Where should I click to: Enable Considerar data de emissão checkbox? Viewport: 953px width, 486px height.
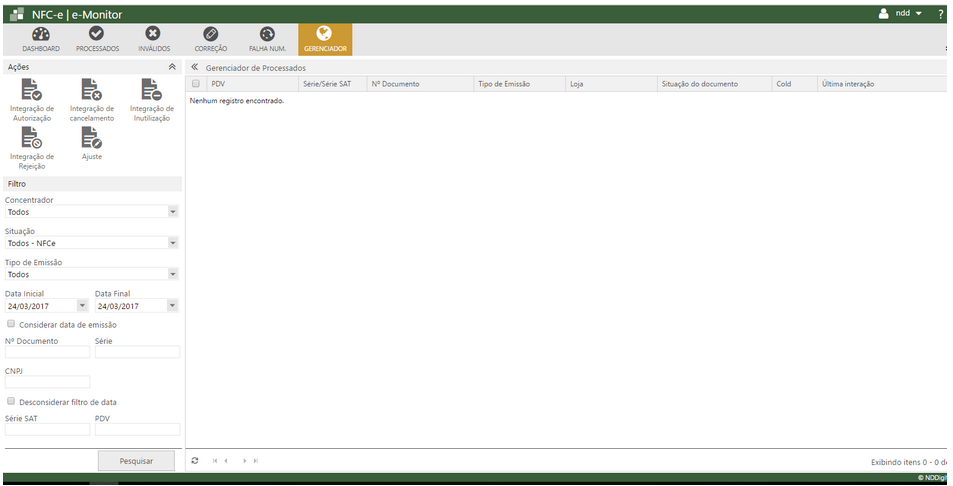click(x=11, y=324)
